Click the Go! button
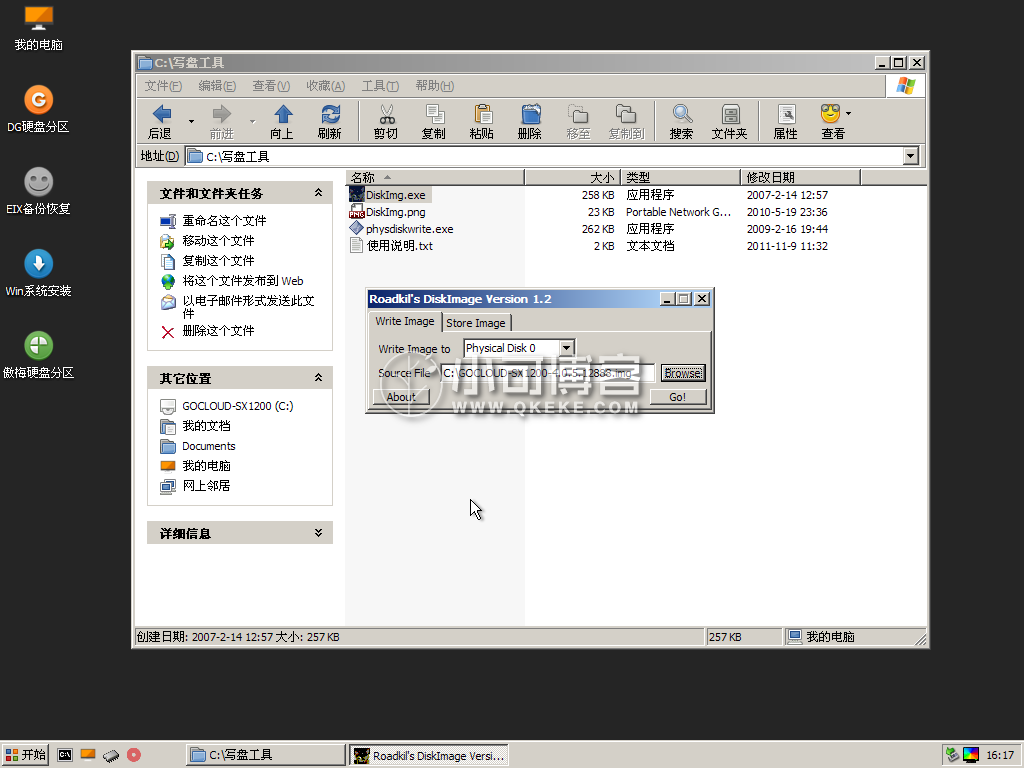The width and height of the screenshot is (1024, 768). point(678,396)
